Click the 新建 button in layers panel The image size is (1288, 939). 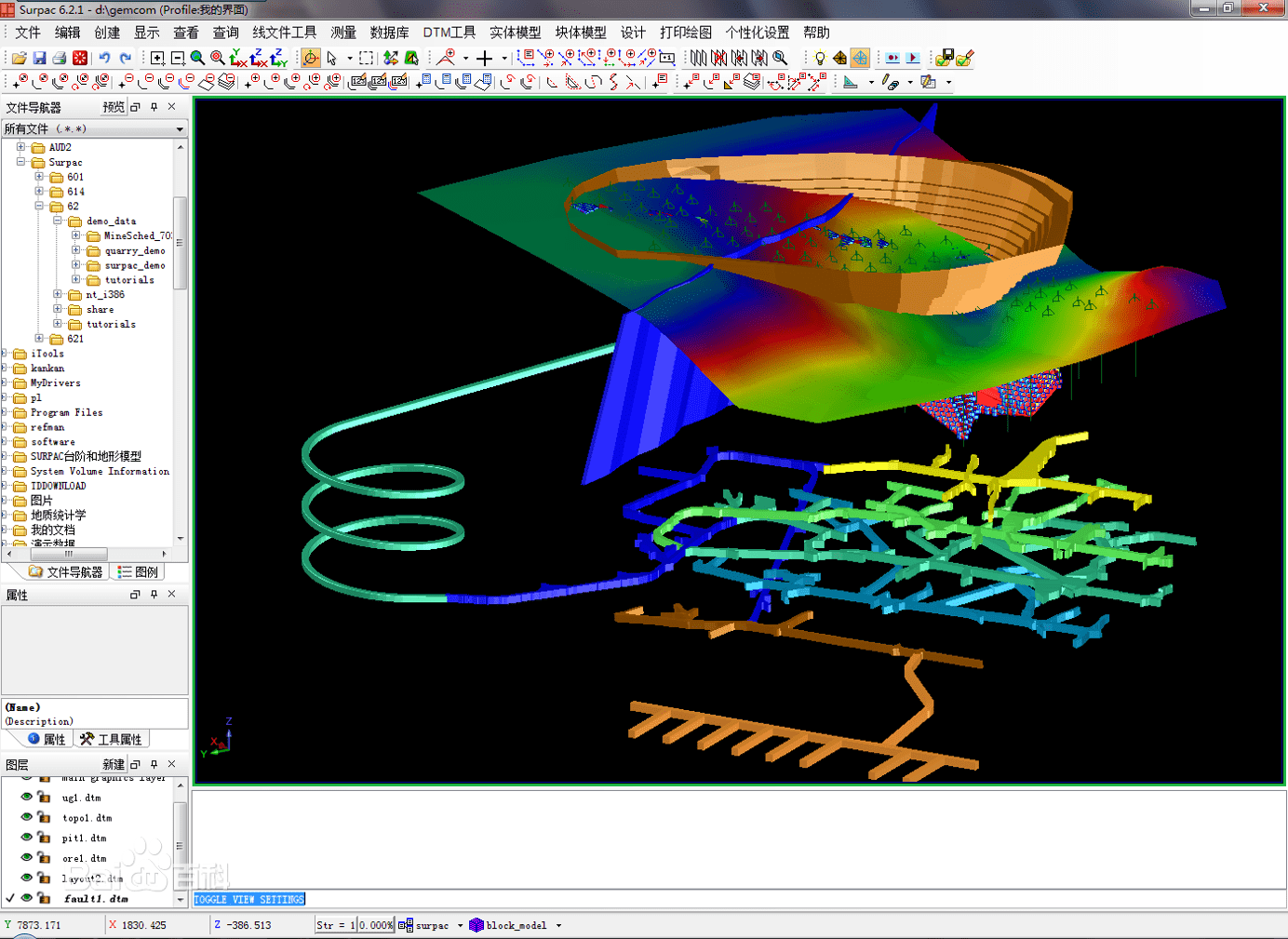(113, 764)
